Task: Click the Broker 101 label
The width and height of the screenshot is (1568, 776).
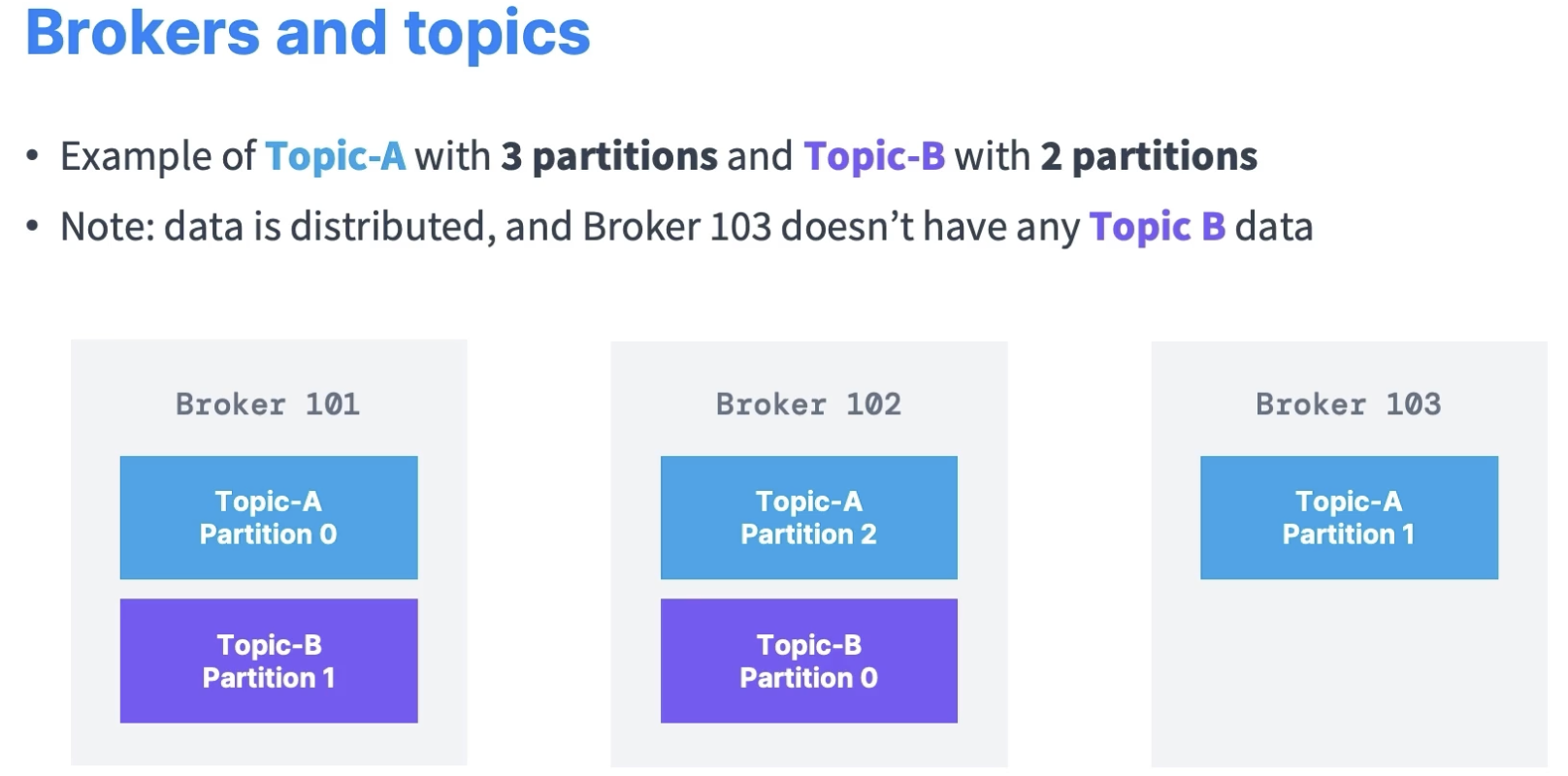Action: [x=268, y=404]
